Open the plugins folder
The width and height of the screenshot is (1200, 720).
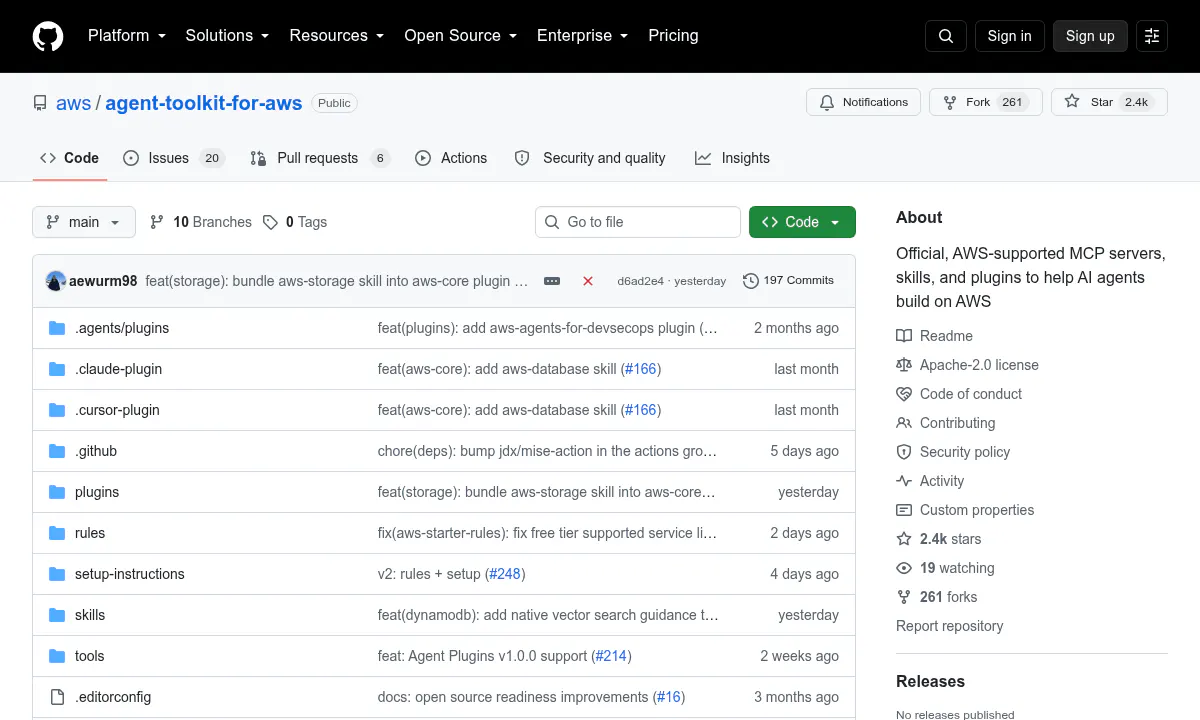(x=97, y=492)
